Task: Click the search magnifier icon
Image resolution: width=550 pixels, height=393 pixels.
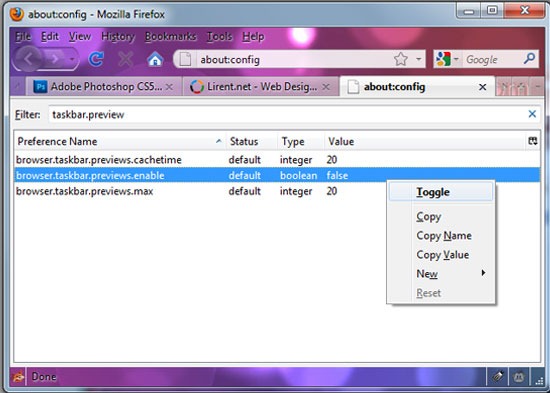Action: pyautogui.click(x=529, y=59)
